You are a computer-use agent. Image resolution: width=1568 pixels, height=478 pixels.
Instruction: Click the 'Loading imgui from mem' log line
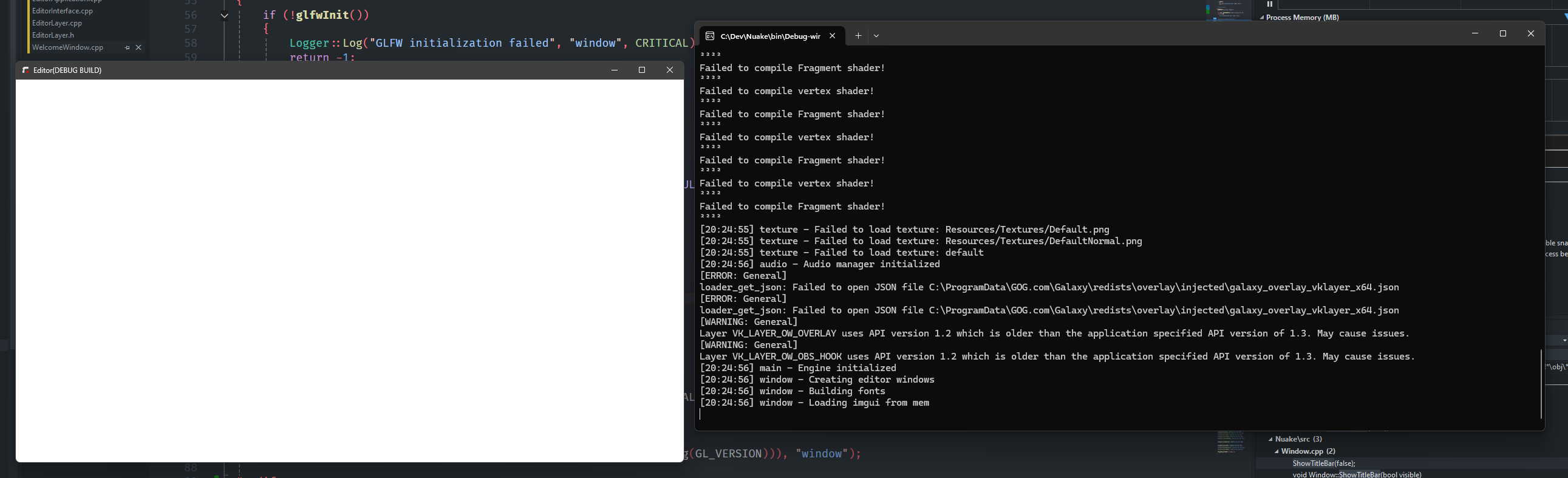tap(814, 403)
